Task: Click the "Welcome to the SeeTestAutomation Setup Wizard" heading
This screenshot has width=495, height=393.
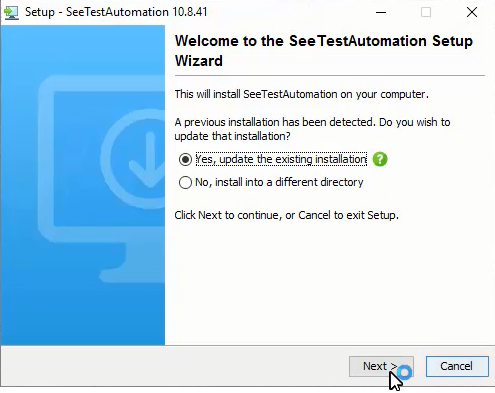Action: [x=324, y=51]
